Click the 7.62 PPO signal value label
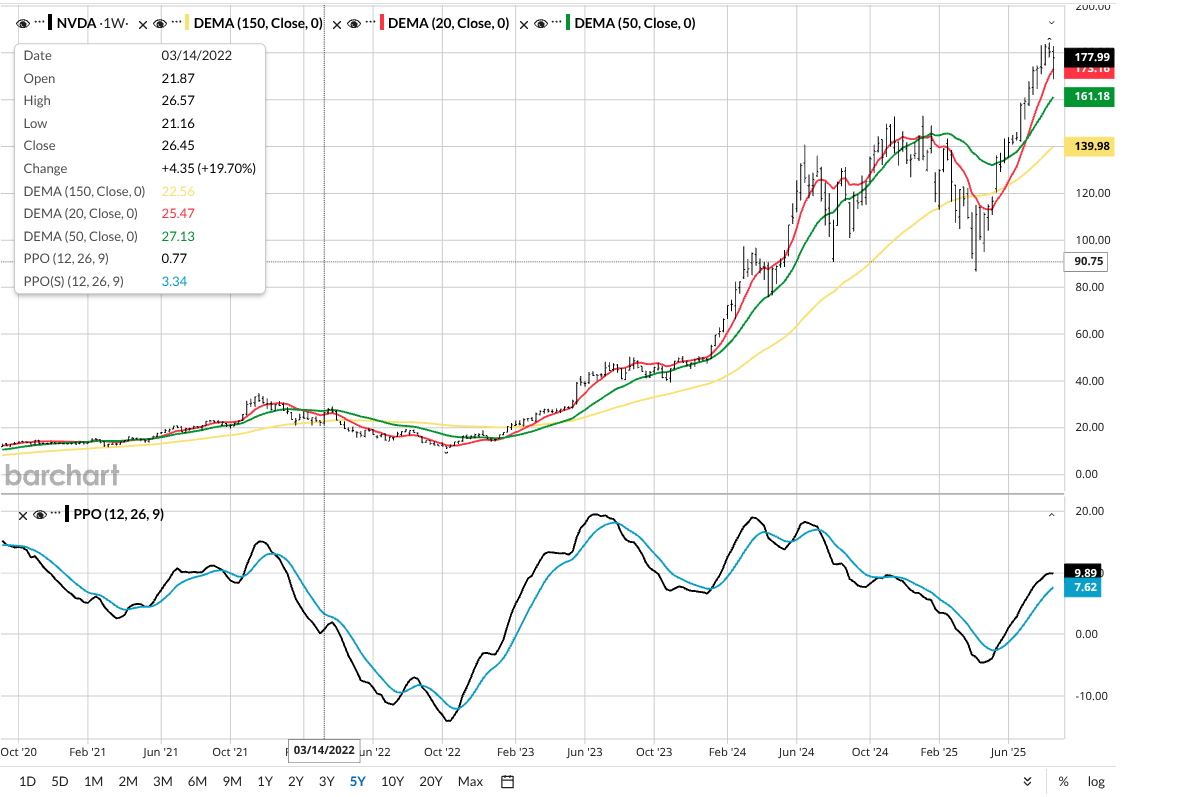The width and height of the screenshot is (1180, 797). [x=1083, y=587]
